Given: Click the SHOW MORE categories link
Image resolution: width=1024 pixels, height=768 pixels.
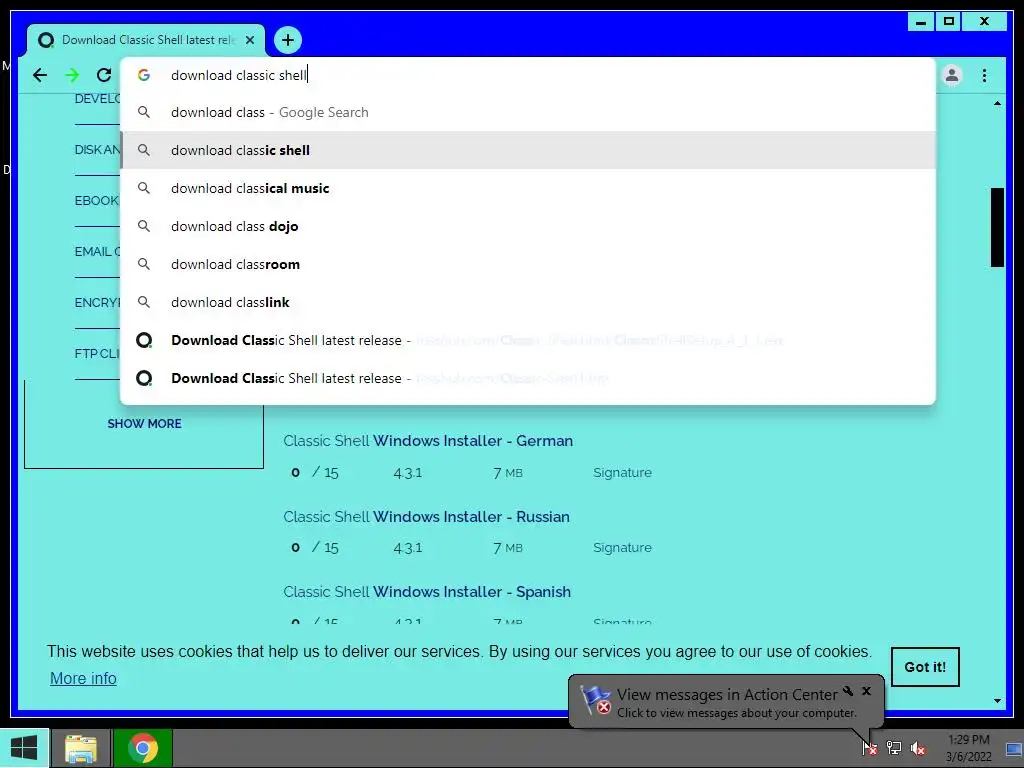Looking at the screenshot, I should click(x=144, y=423).
